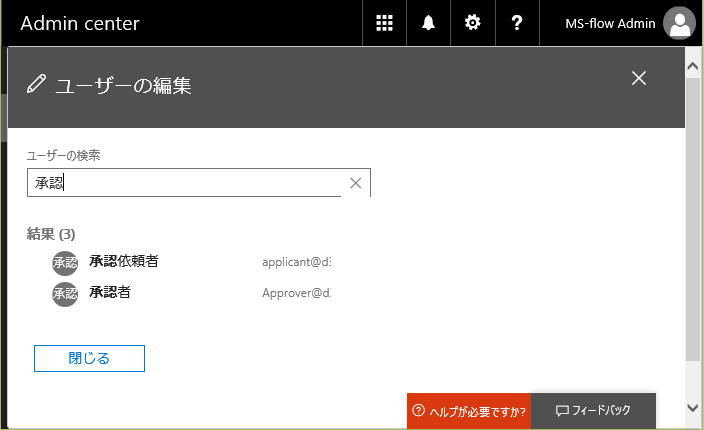Screen dimensions: 704x430
Task: Close the ユーザーの編集 panel with X
Action: coord(639,78)
